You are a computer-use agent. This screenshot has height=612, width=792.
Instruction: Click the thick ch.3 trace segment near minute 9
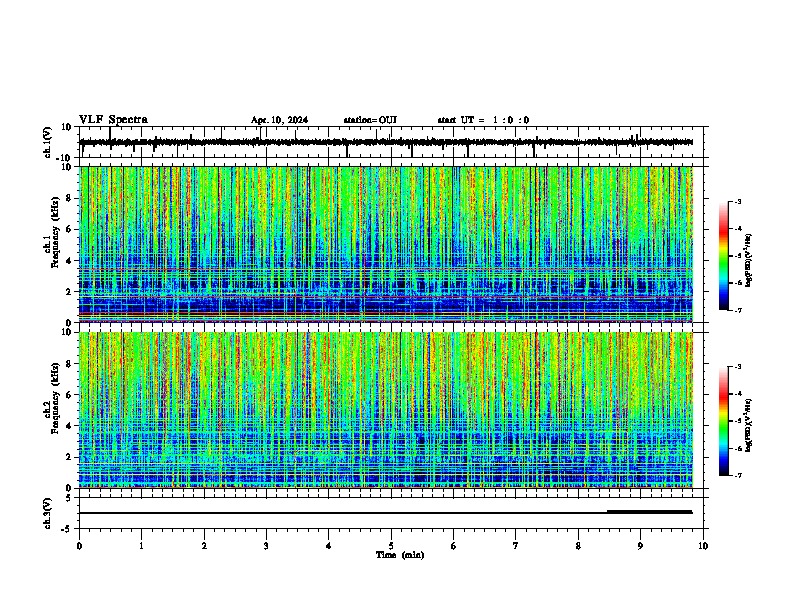tap(650, 512)
